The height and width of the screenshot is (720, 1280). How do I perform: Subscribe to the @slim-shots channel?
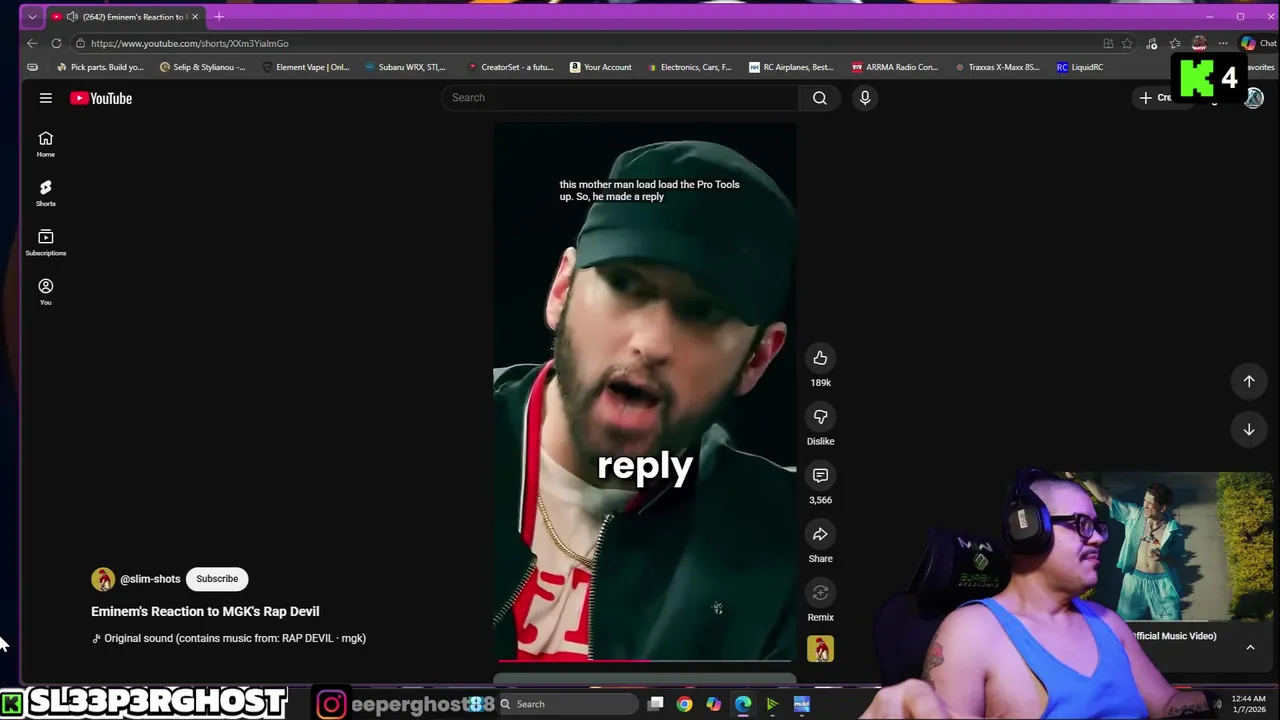pos(217,579)
